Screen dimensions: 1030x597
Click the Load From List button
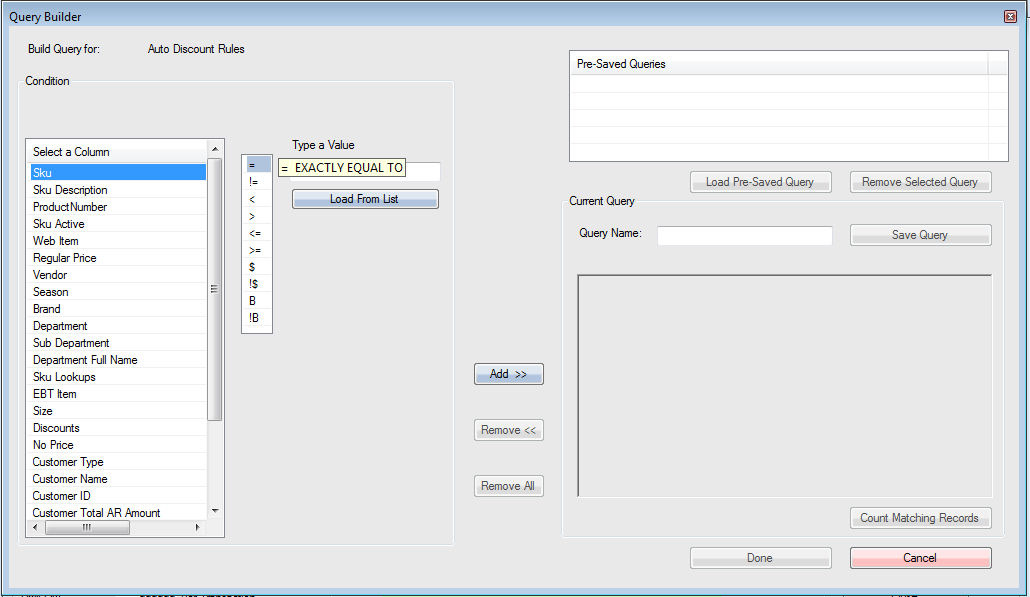[365, 199]
